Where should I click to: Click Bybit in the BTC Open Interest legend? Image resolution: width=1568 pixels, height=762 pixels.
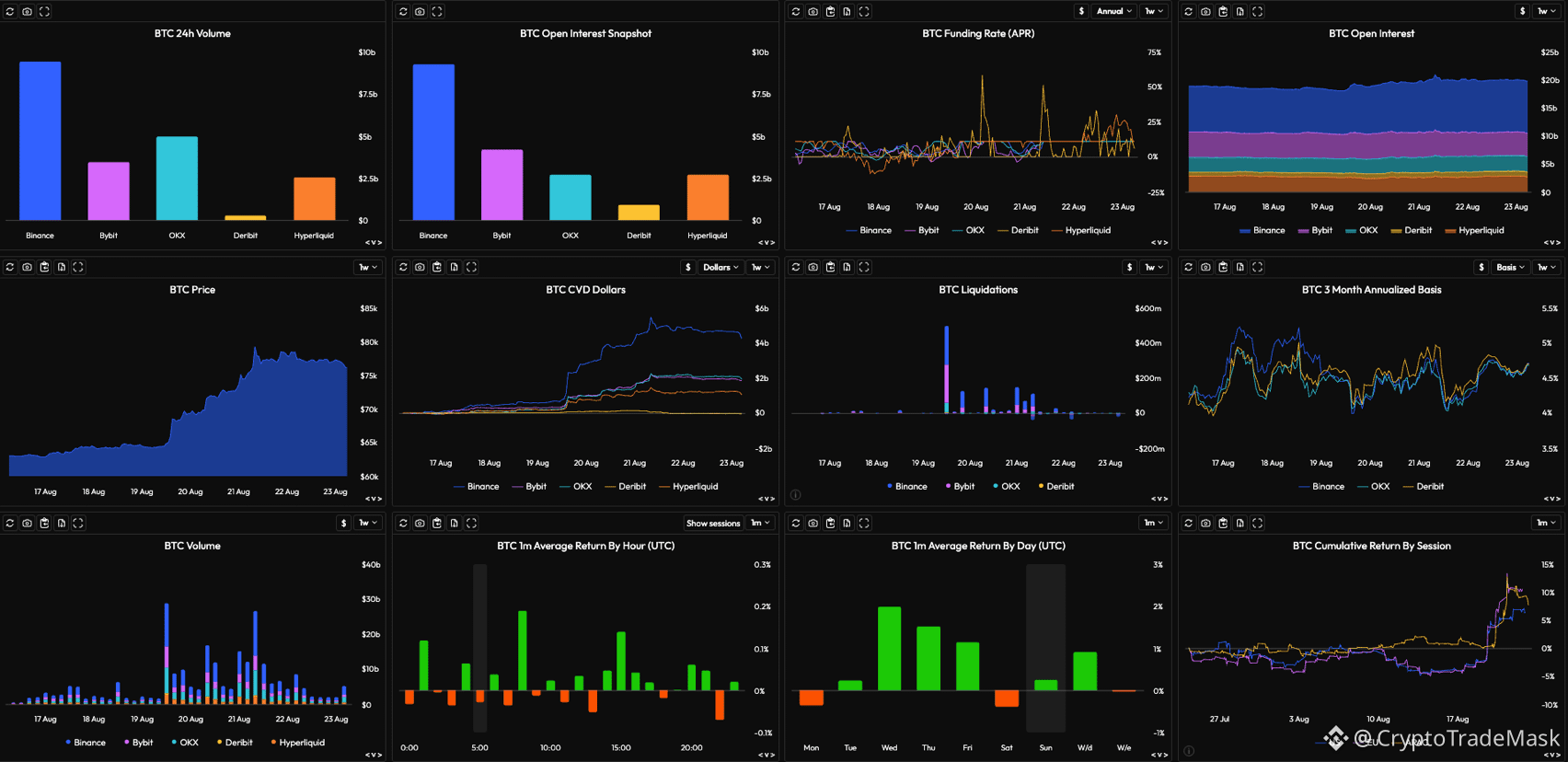(1315, 231)
